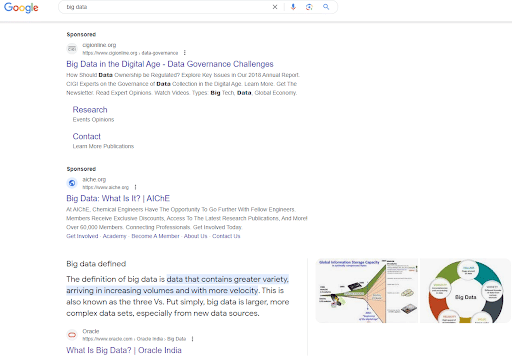This screenshot has width=512, height=360.
Task: Click the magnifier search button
Action: pos(326,7)
